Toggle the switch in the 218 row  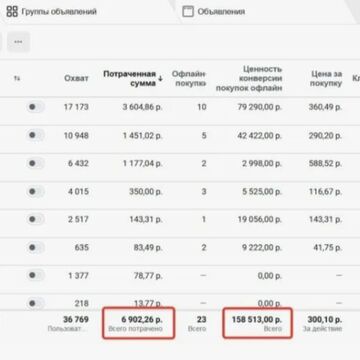[35, 303]
